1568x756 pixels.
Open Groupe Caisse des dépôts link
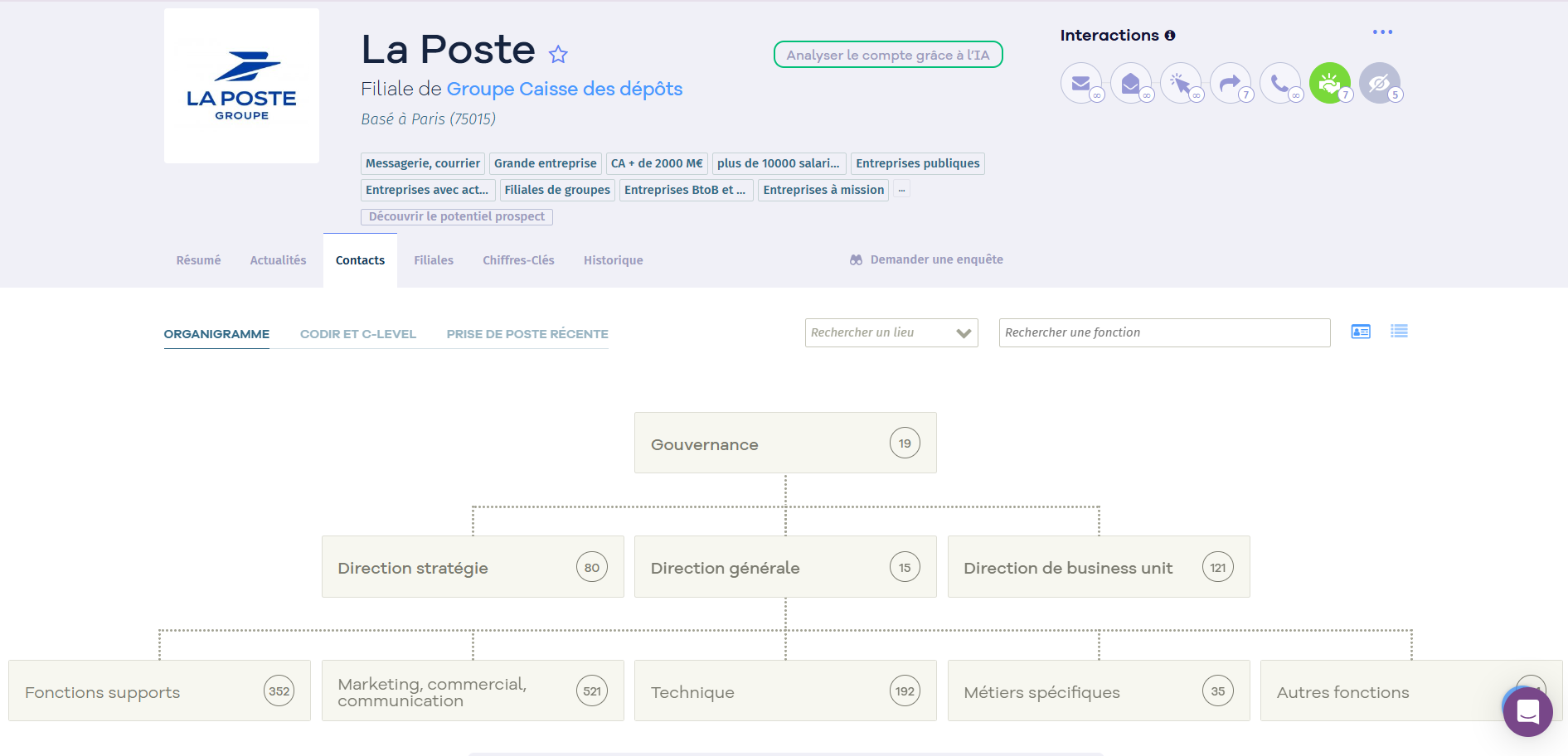click(564, 89)
